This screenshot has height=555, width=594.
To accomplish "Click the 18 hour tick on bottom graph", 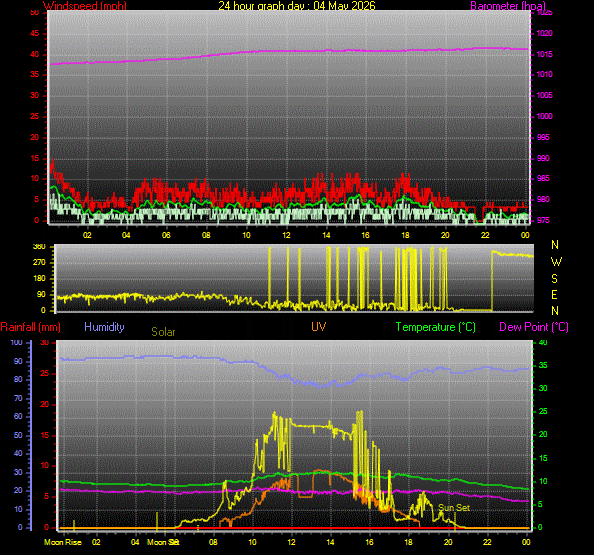I will (x=408, y=542).
